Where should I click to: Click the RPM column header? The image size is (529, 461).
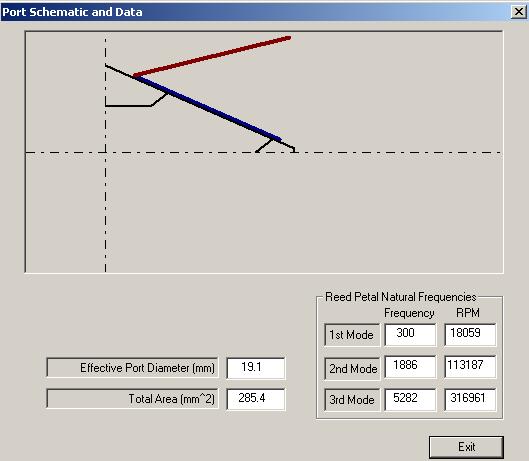click(x=468, y=313)
